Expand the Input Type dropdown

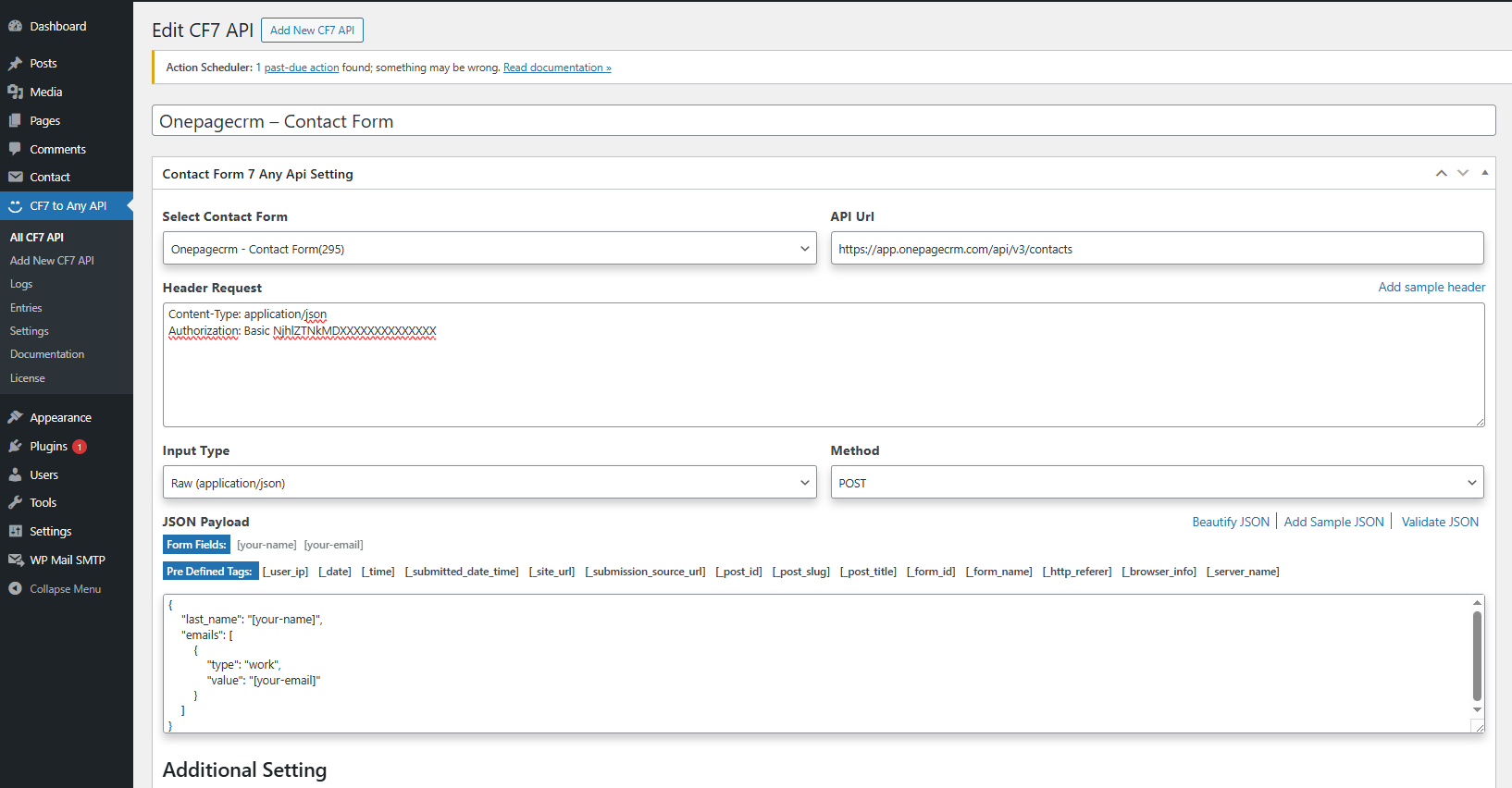point(490,483)
